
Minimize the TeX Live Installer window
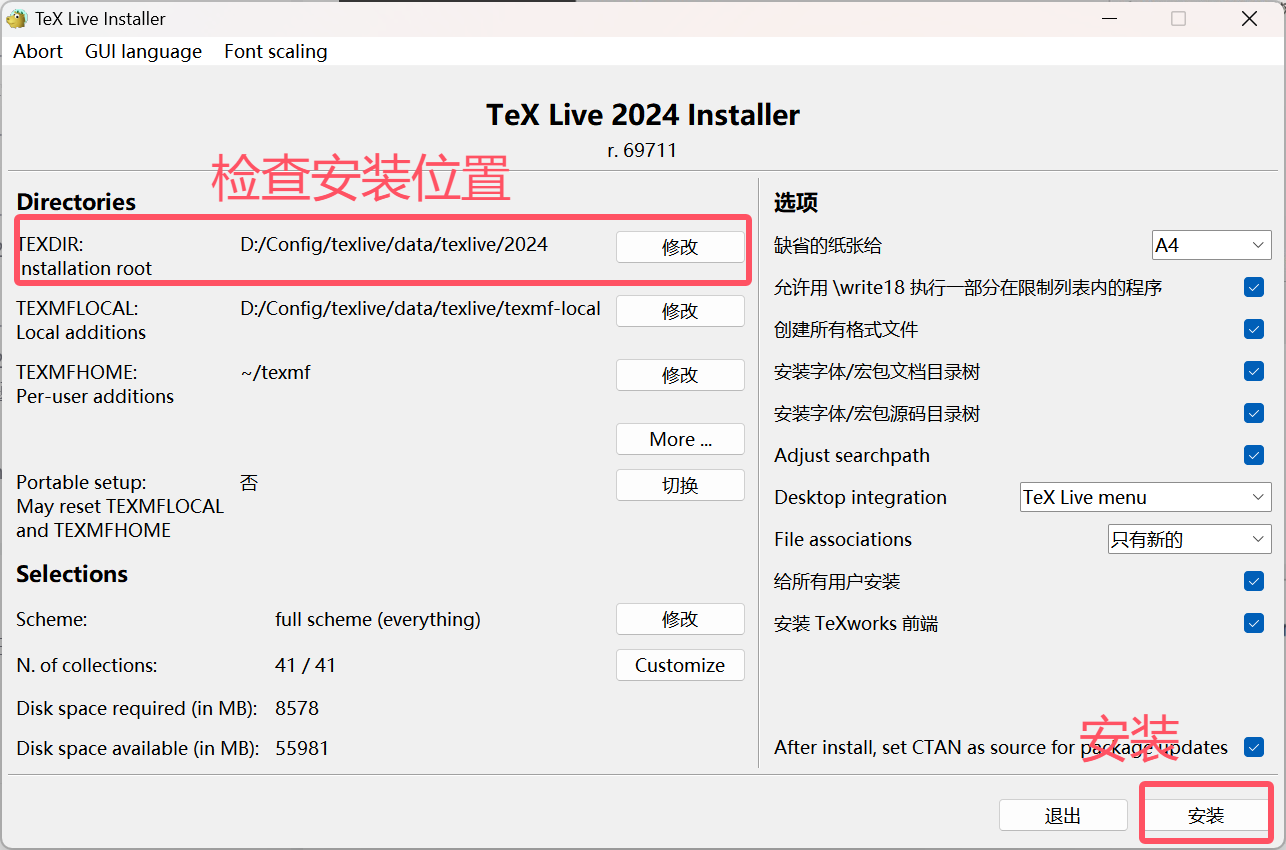(x=1110, y=18)
